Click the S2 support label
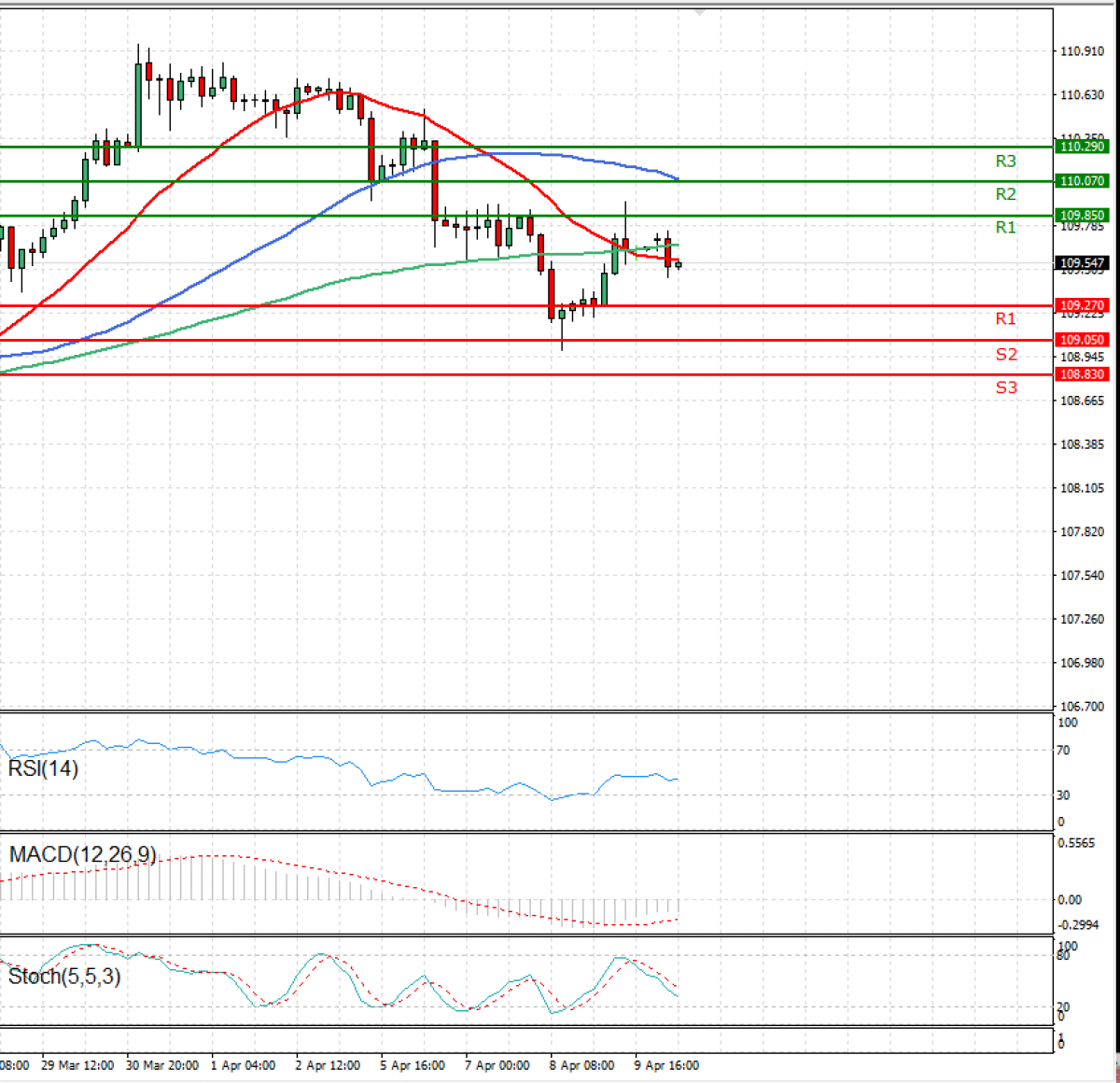Image resolution: width=1120 pixels, height=1083 pixels. point(1005,355)
